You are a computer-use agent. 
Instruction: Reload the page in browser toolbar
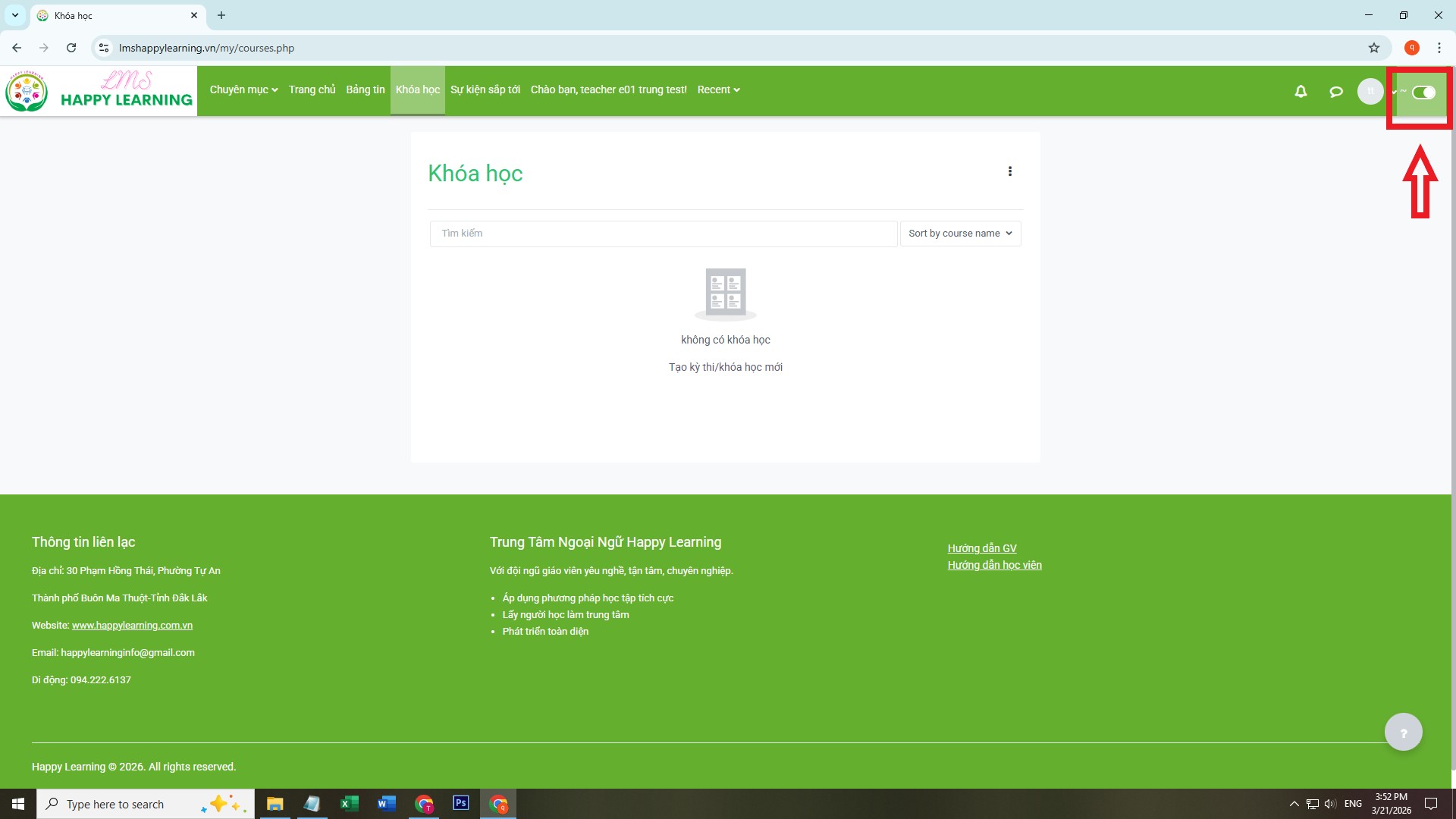pyautogui.click(x=71, y=48)
